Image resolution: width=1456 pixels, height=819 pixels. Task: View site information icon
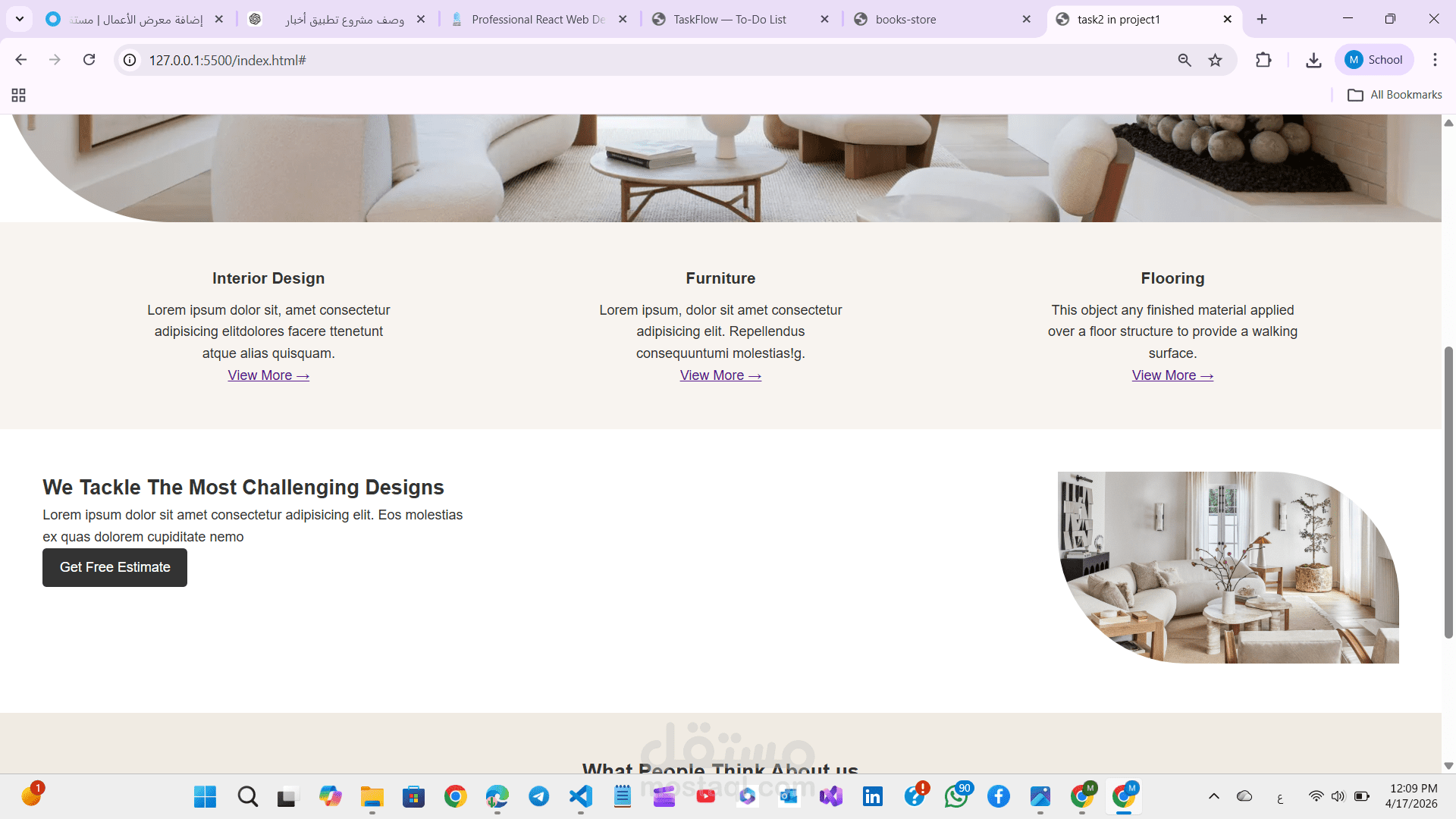click(x=130, y=60)
